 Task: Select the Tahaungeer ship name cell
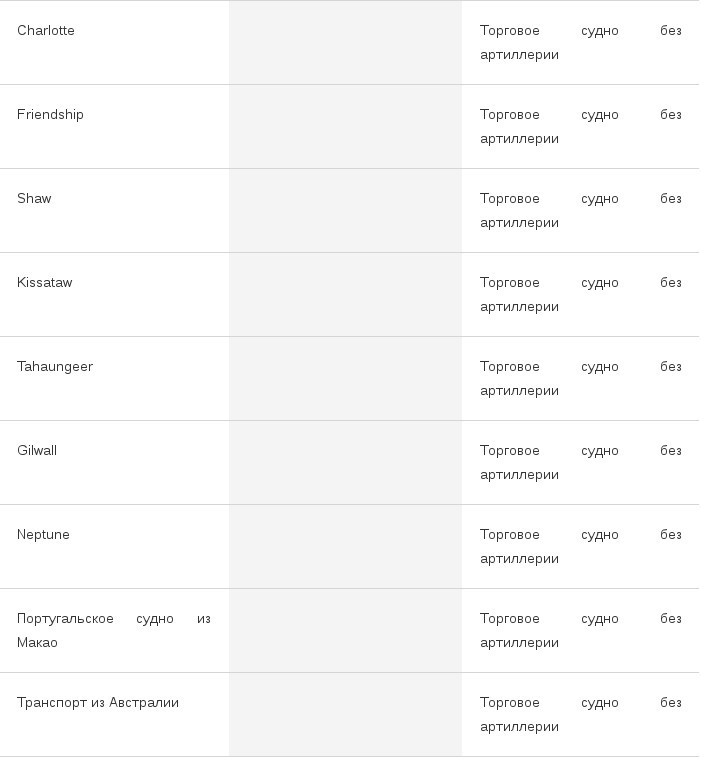[115, 379]
